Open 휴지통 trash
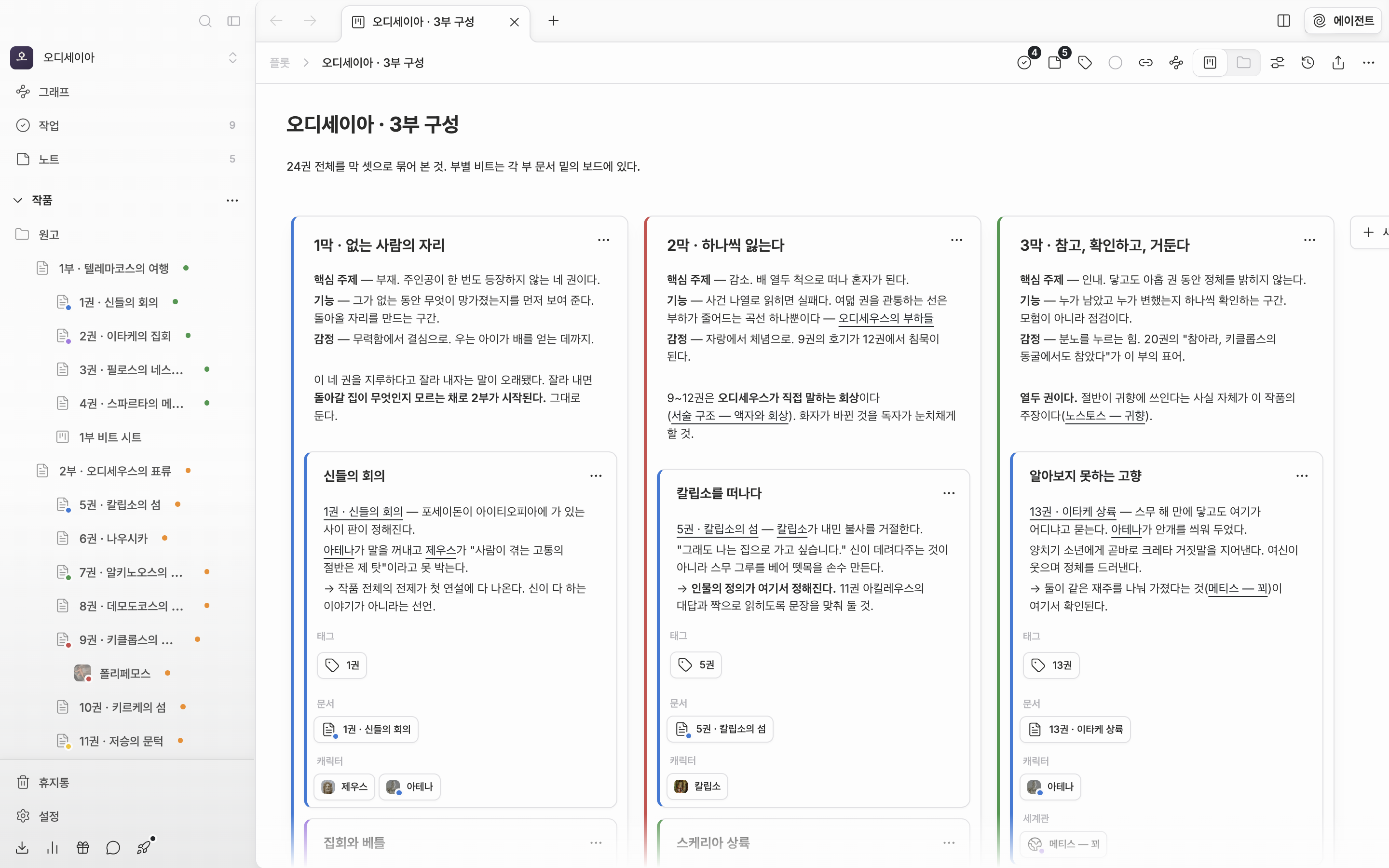This screenshot has height=868, width=1389. click(x=127, y=782)
